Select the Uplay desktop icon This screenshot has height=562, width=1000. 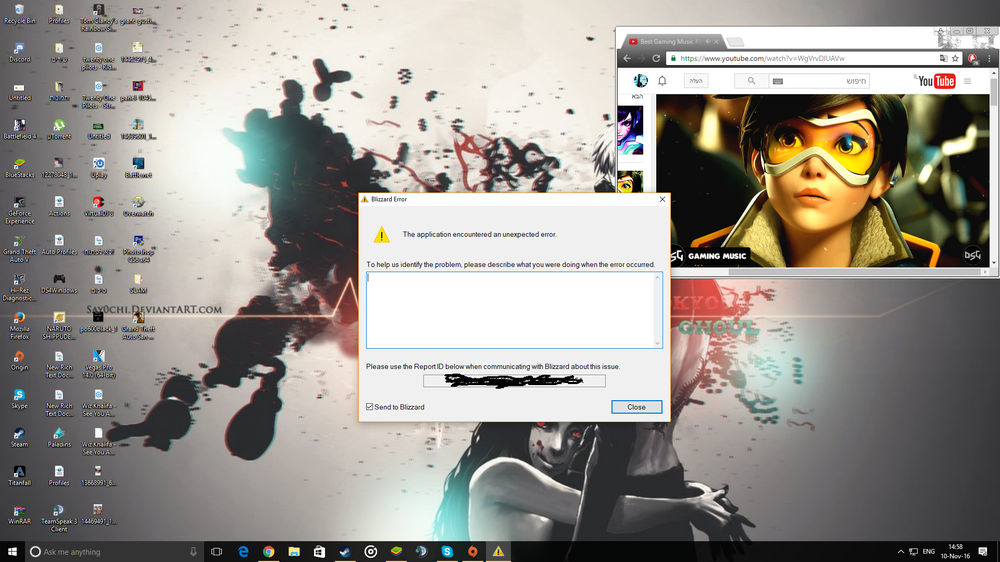(x=99, y=165)
